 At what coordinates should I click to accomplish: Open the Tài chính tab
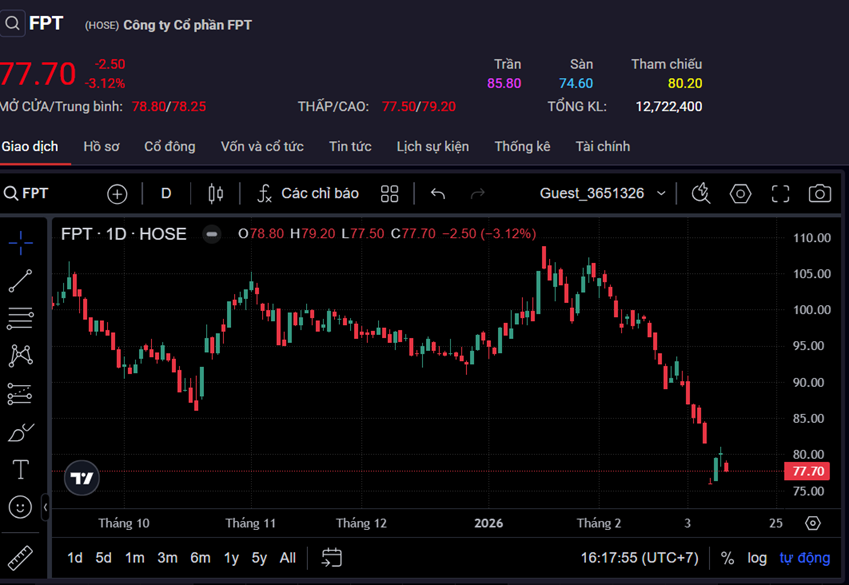(x=602, y=147)
